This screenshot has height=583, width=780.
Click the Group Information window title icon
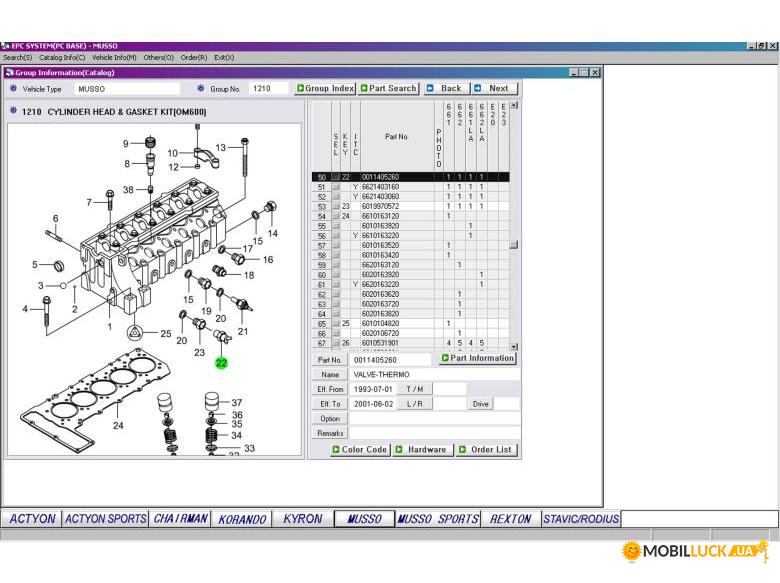point(9,73)
